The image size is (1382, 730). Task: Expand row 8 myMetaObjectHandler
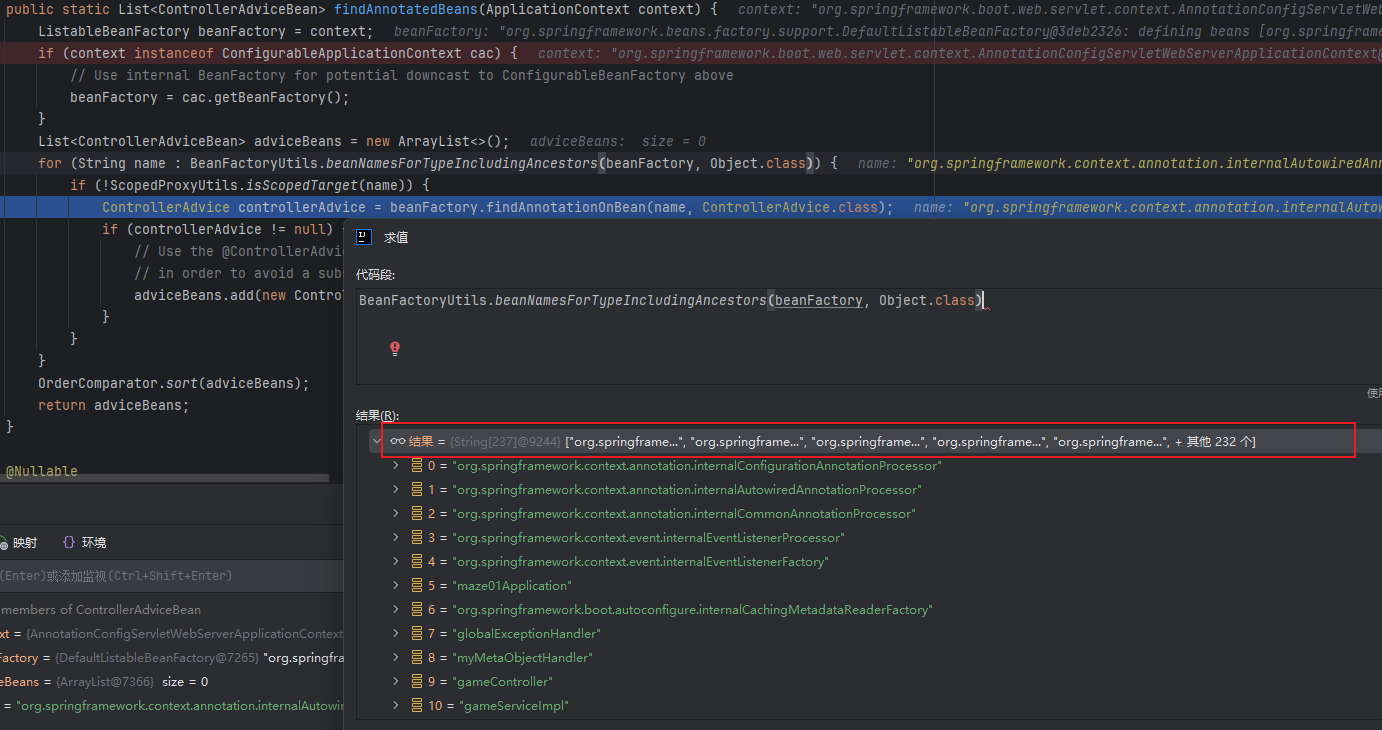[395, 658]
